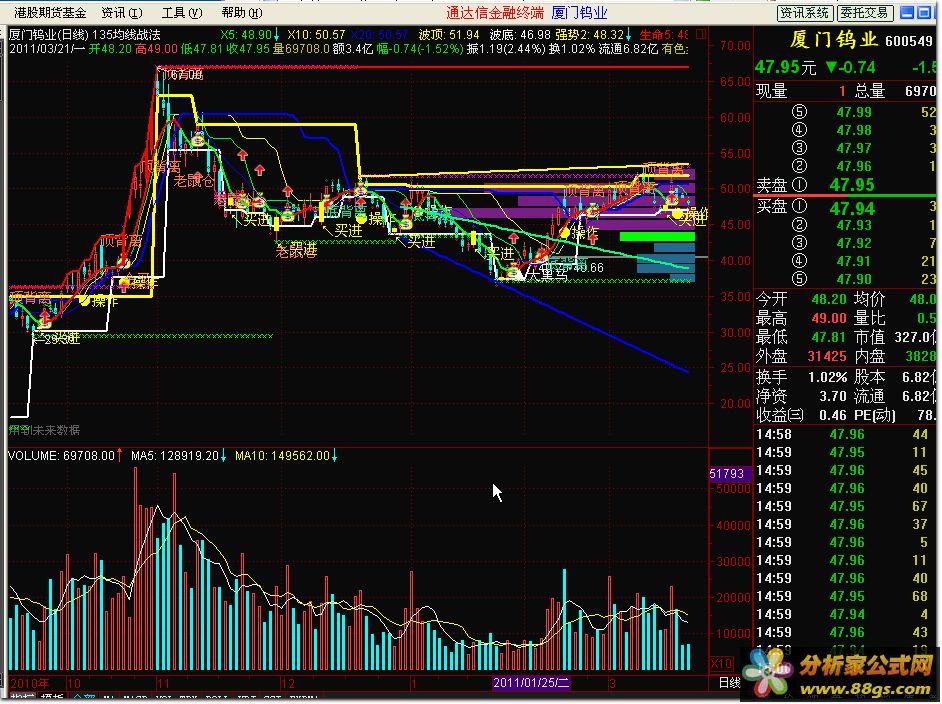Click the 厦门钨业 stock name in the quote panel
Image resolution: width=942 pixels, height=704 pixels.
coord(833,40)
